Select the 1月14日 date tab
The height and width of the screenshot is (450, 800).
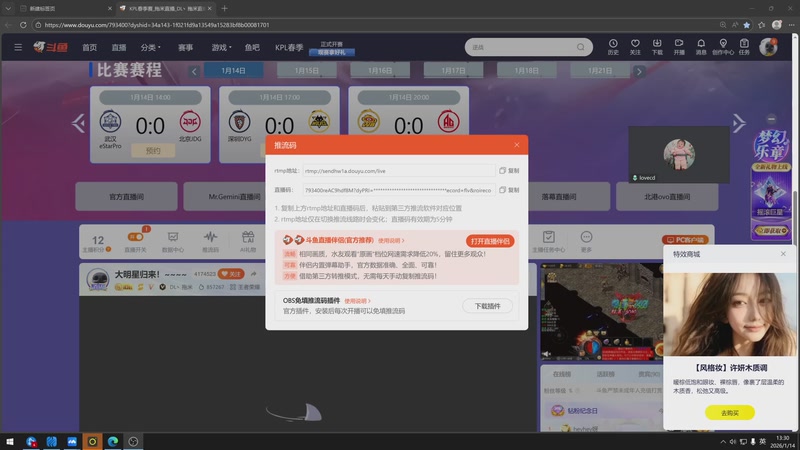[234, 70]
